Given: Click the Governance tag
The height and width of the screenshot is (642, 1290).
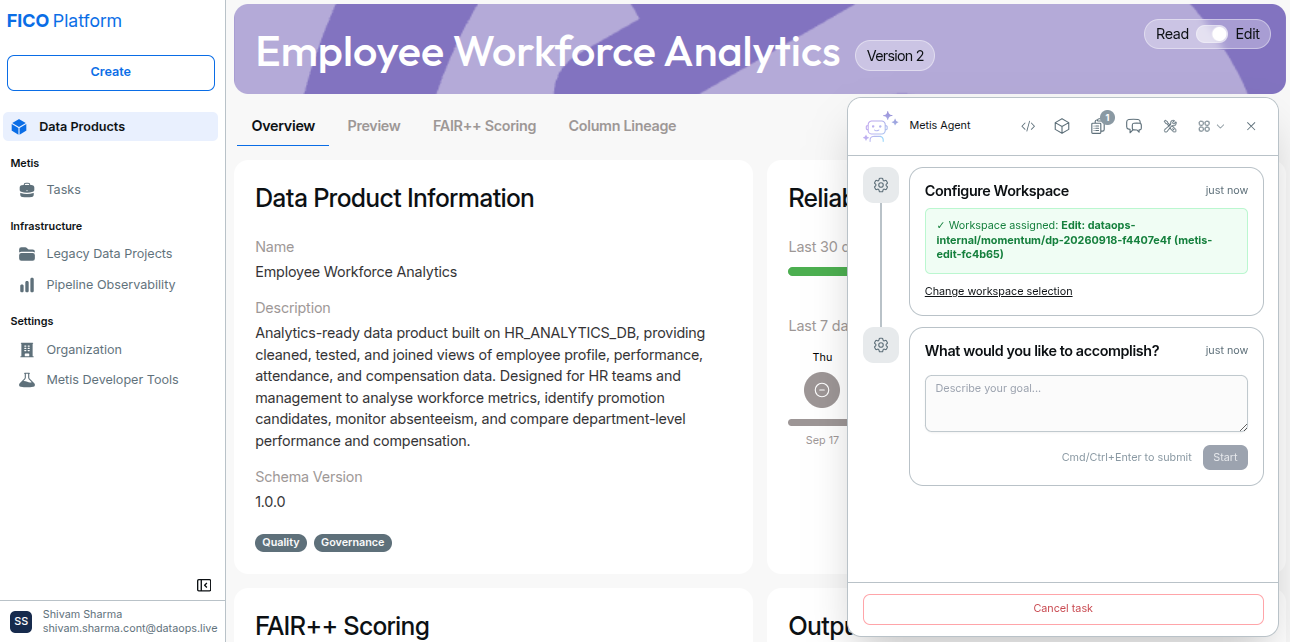Looking at the screenshot, I should [353, 543].
